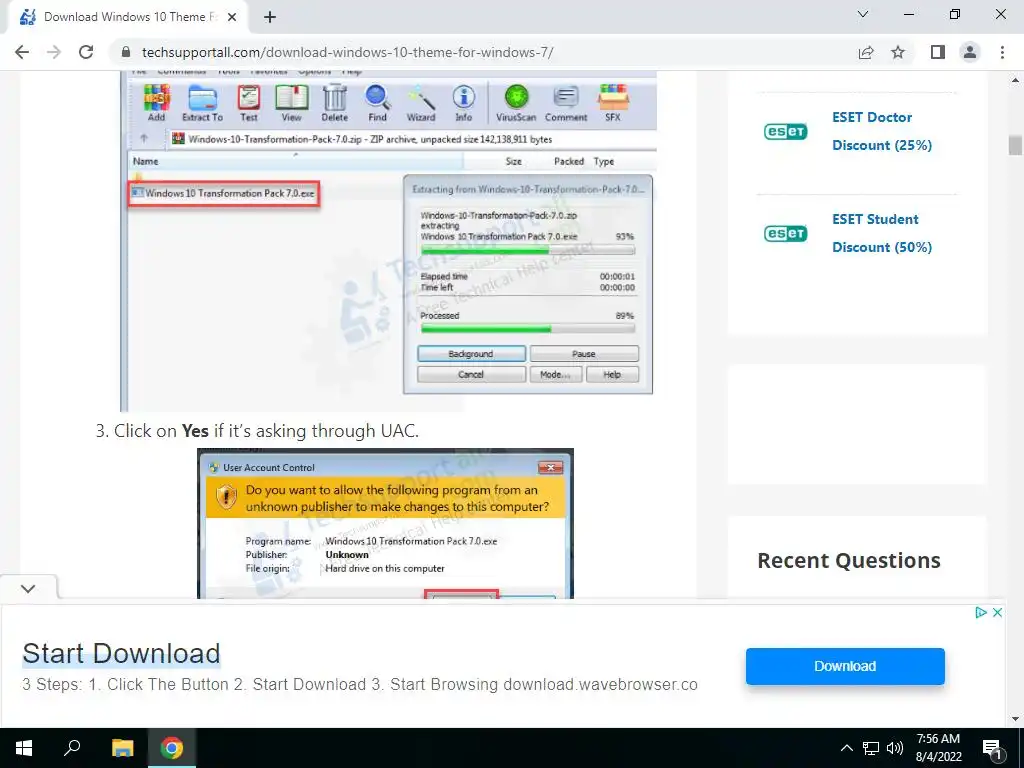
Task: View site security lock info
Action: point(127,52)
